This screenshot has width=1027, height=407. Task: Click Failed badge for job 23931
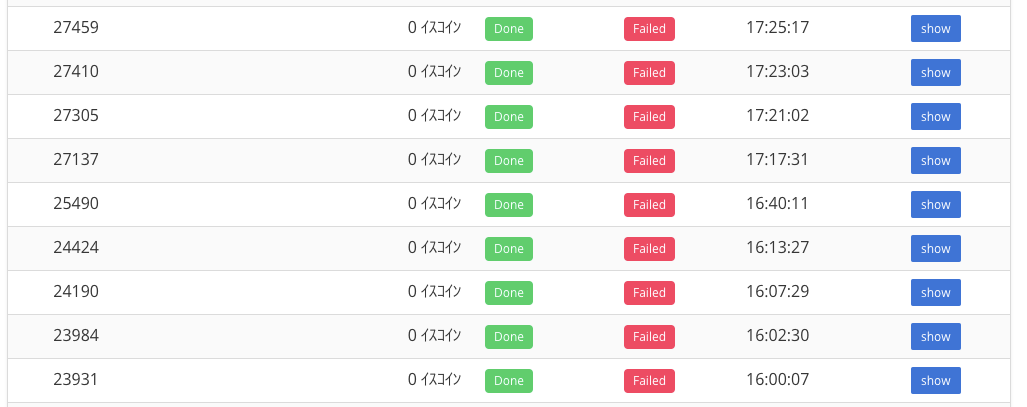[x=649, y=380]
